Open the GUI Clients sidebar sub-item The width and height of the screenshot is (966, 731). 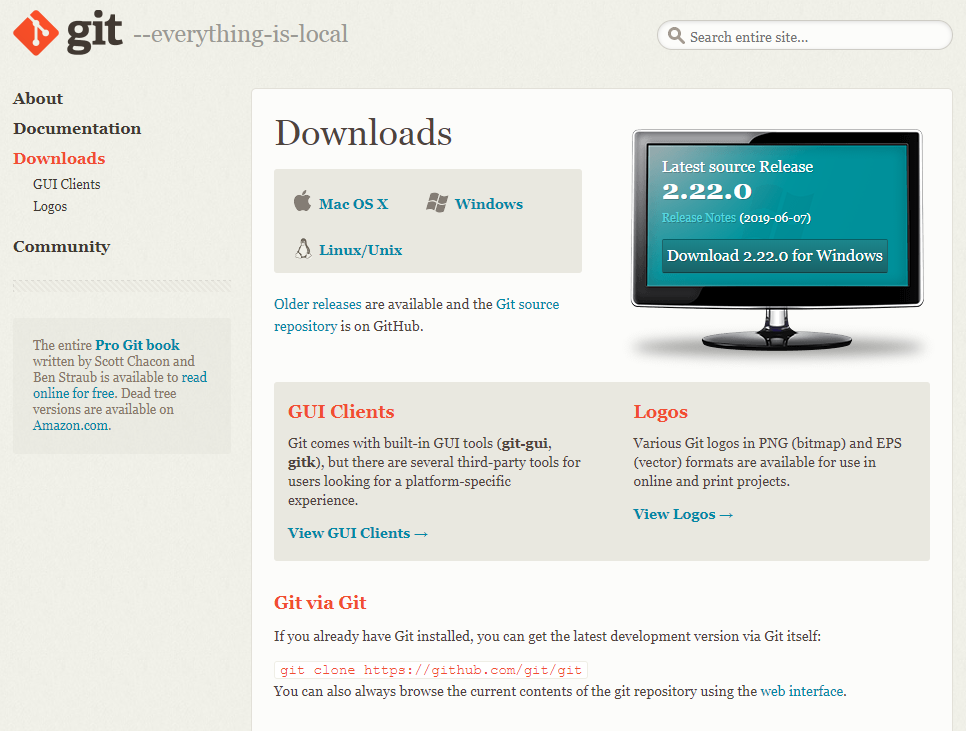tap(67, 184)
